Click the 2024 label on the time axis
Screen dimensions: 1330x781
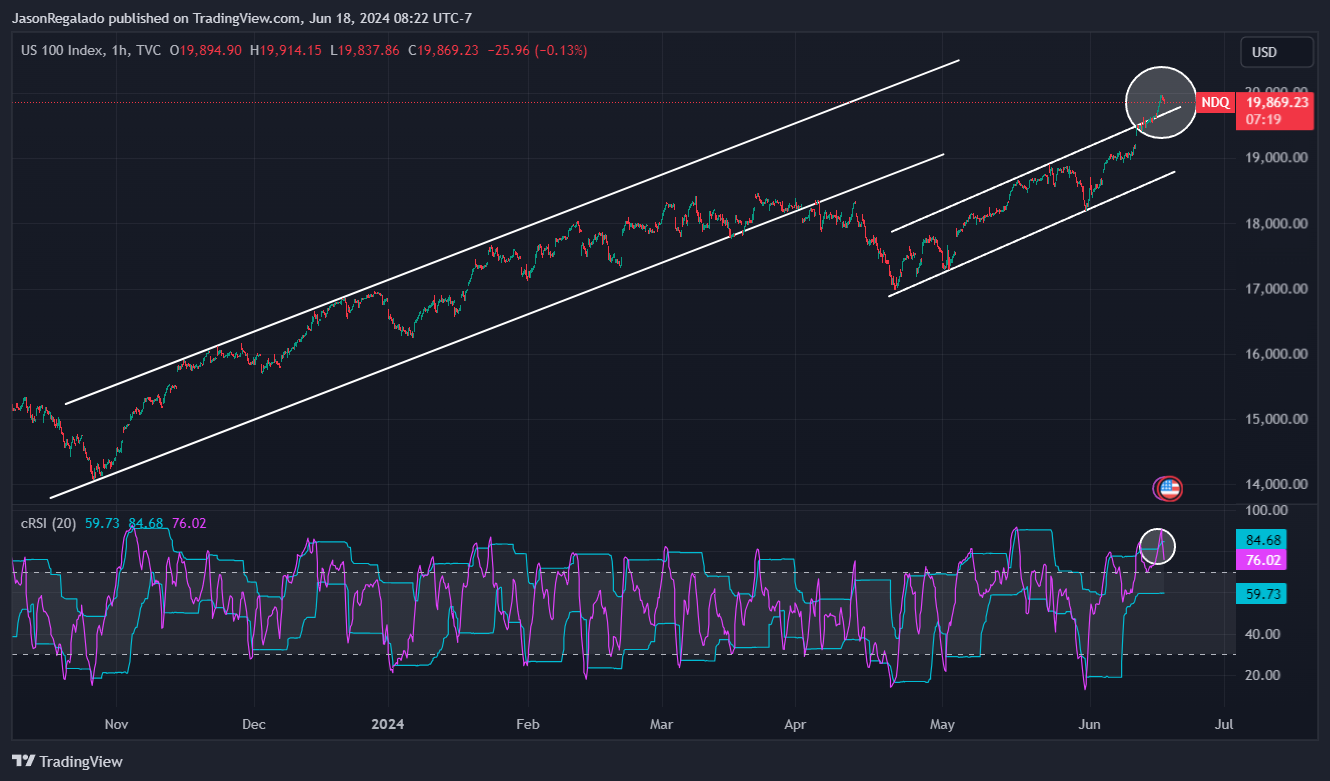click(388, 724)
